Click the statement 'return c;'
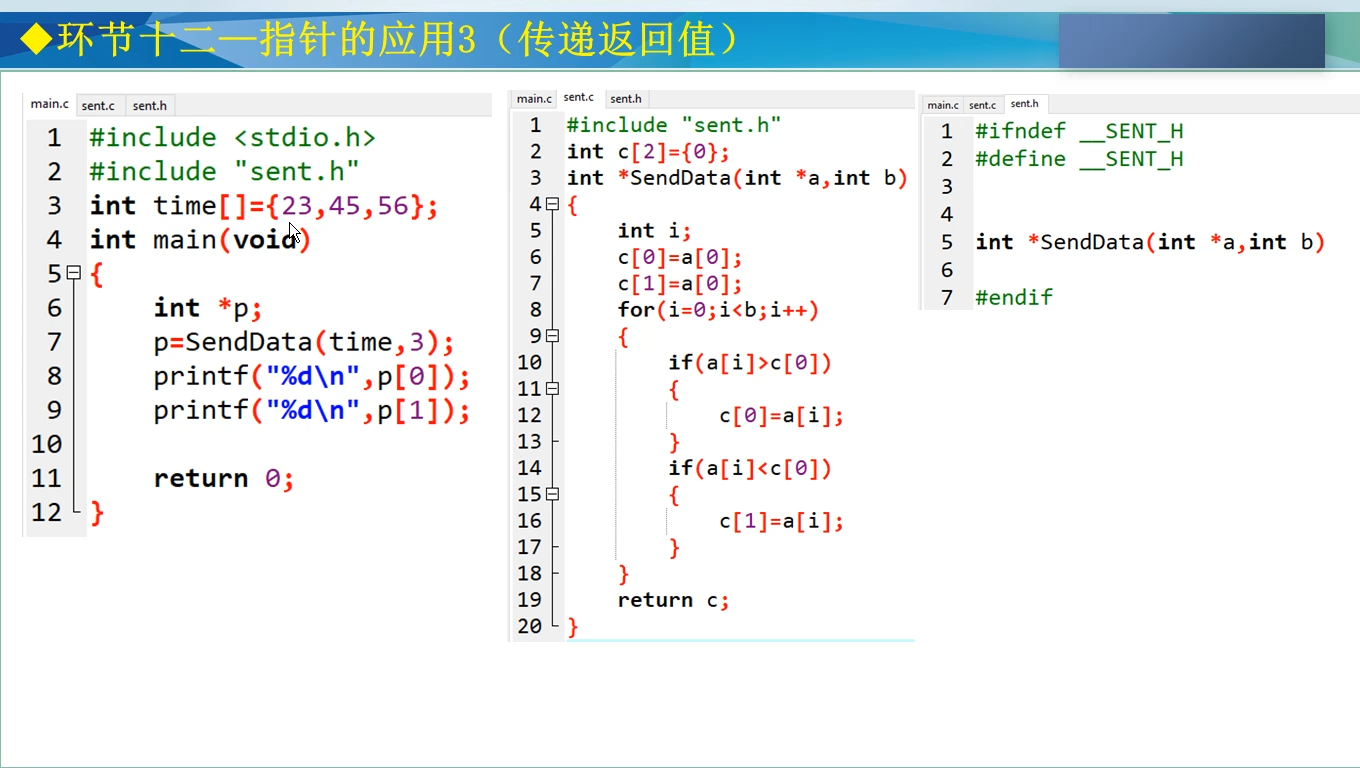 coord(674,600)
